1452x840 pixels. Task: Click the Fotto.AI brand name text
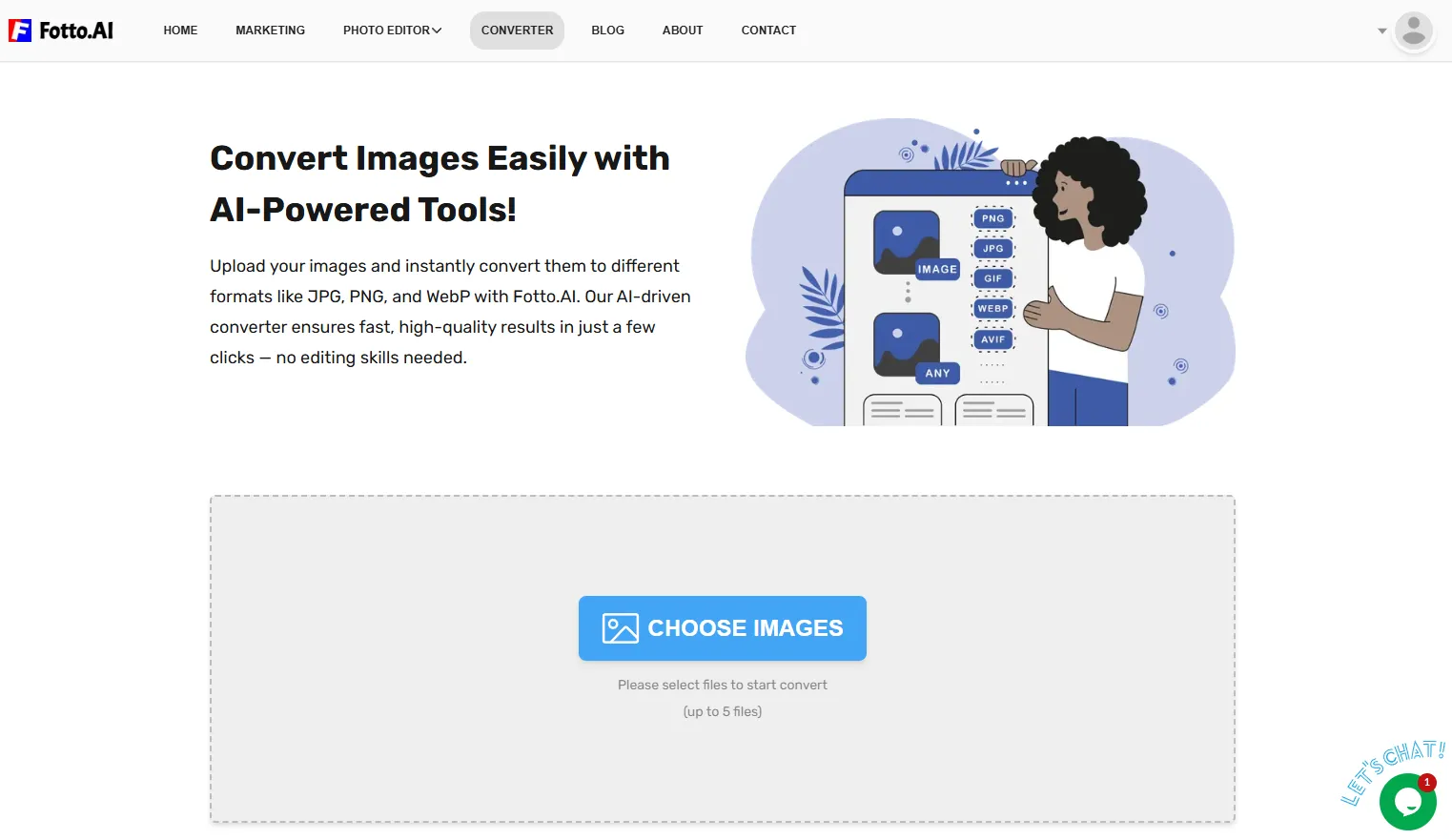pyautogui.click(x=76, y=31)
